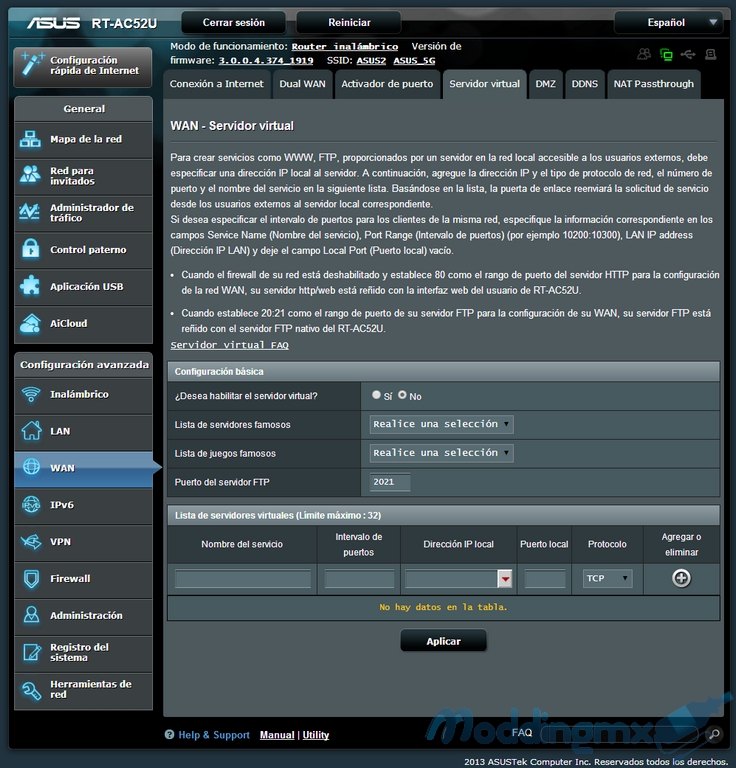The image size is (736, 768).
Task: Open the Servidor virtual FAQ link
Action: pyautogui.click(x=230, y=345)
